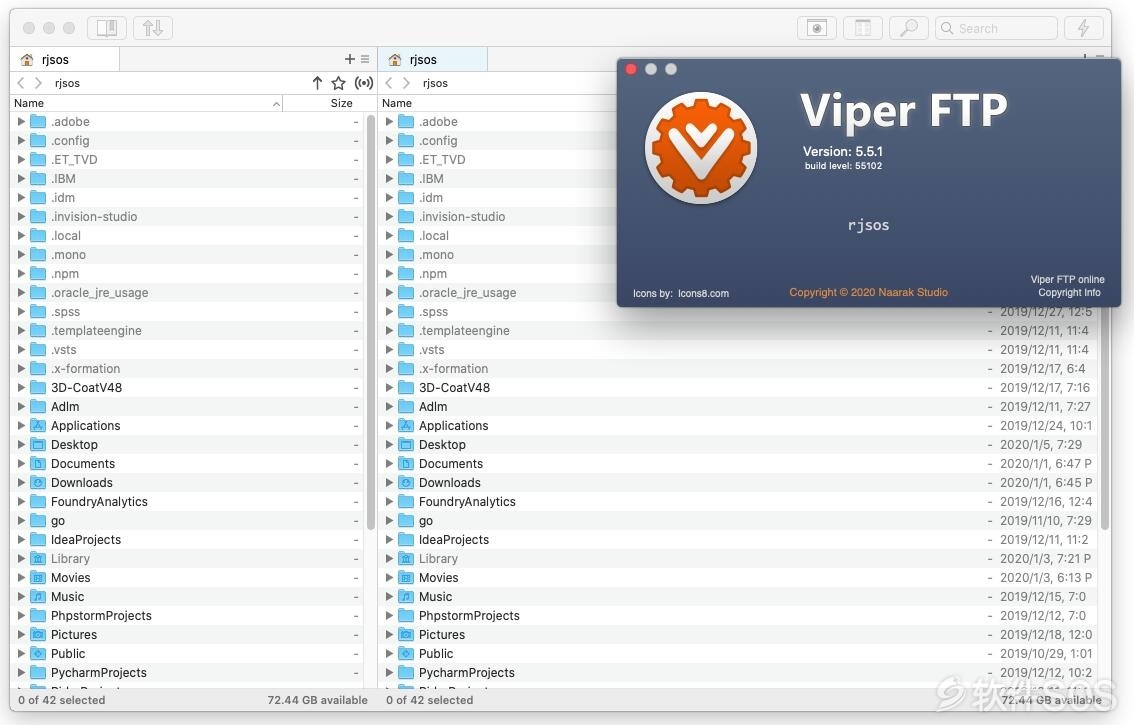Click Library folder icon in right pane
The width and height of the screenshot is (1134, 725).
click(x=406, y=559)
